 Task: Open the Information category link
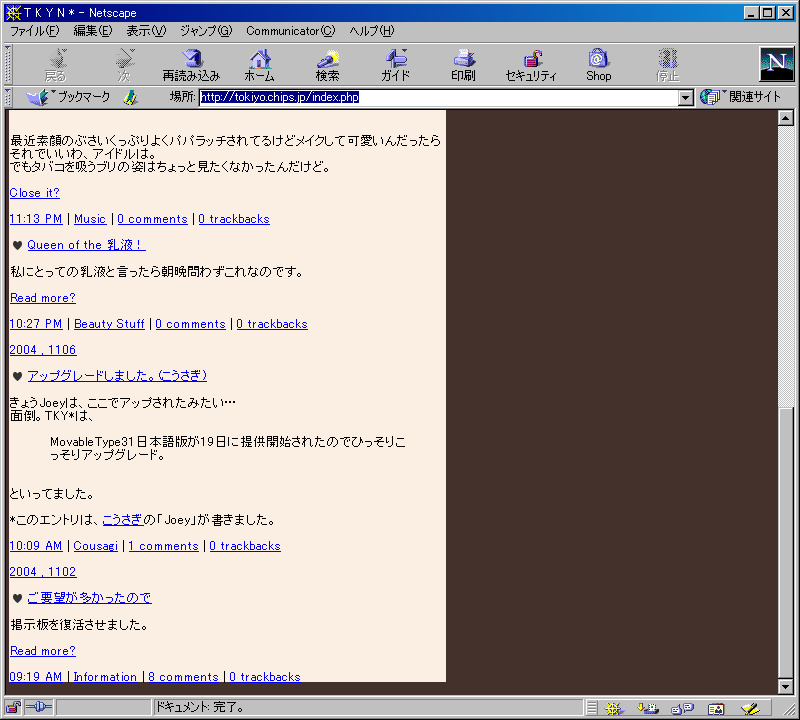coord(105,677)
